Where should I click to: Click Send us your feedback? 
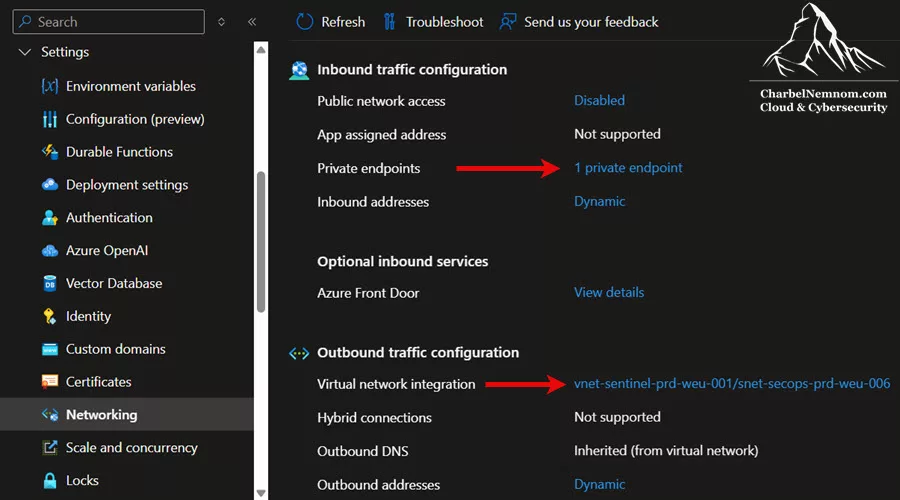coord(591,22)
